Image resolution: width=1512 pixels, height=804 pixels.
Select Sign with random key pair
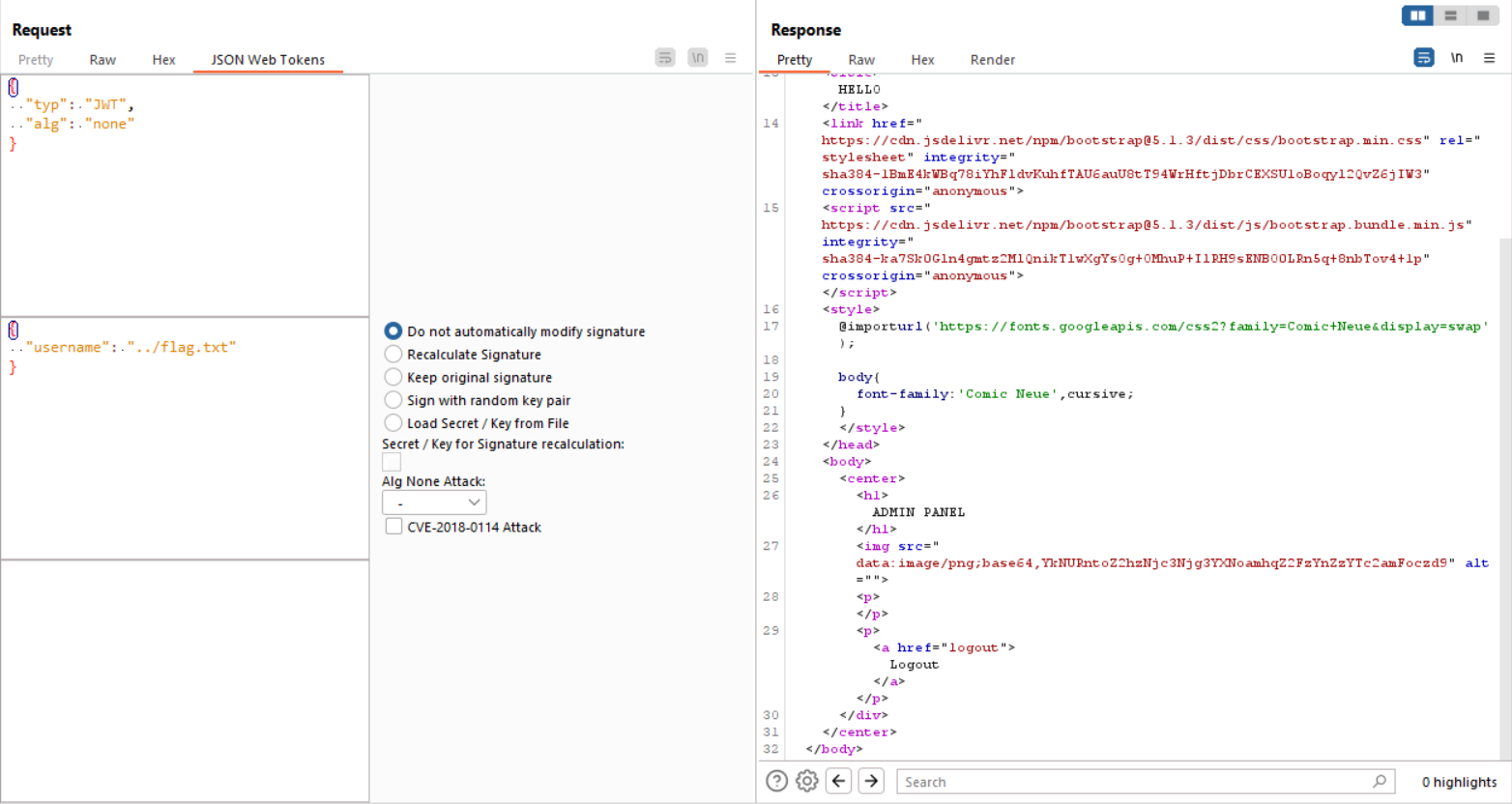[x=393, y=400]
